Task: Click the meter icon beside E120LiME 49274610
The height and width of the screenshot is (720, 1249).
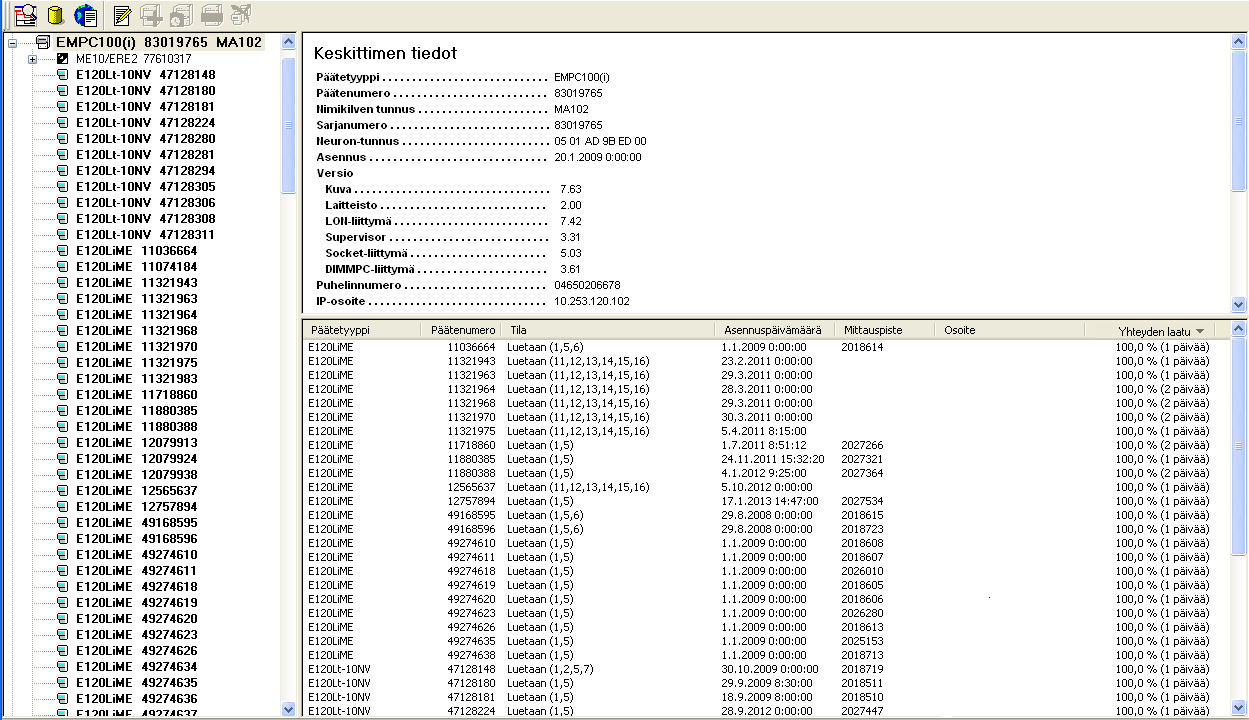Action: [x=62, y=555]
